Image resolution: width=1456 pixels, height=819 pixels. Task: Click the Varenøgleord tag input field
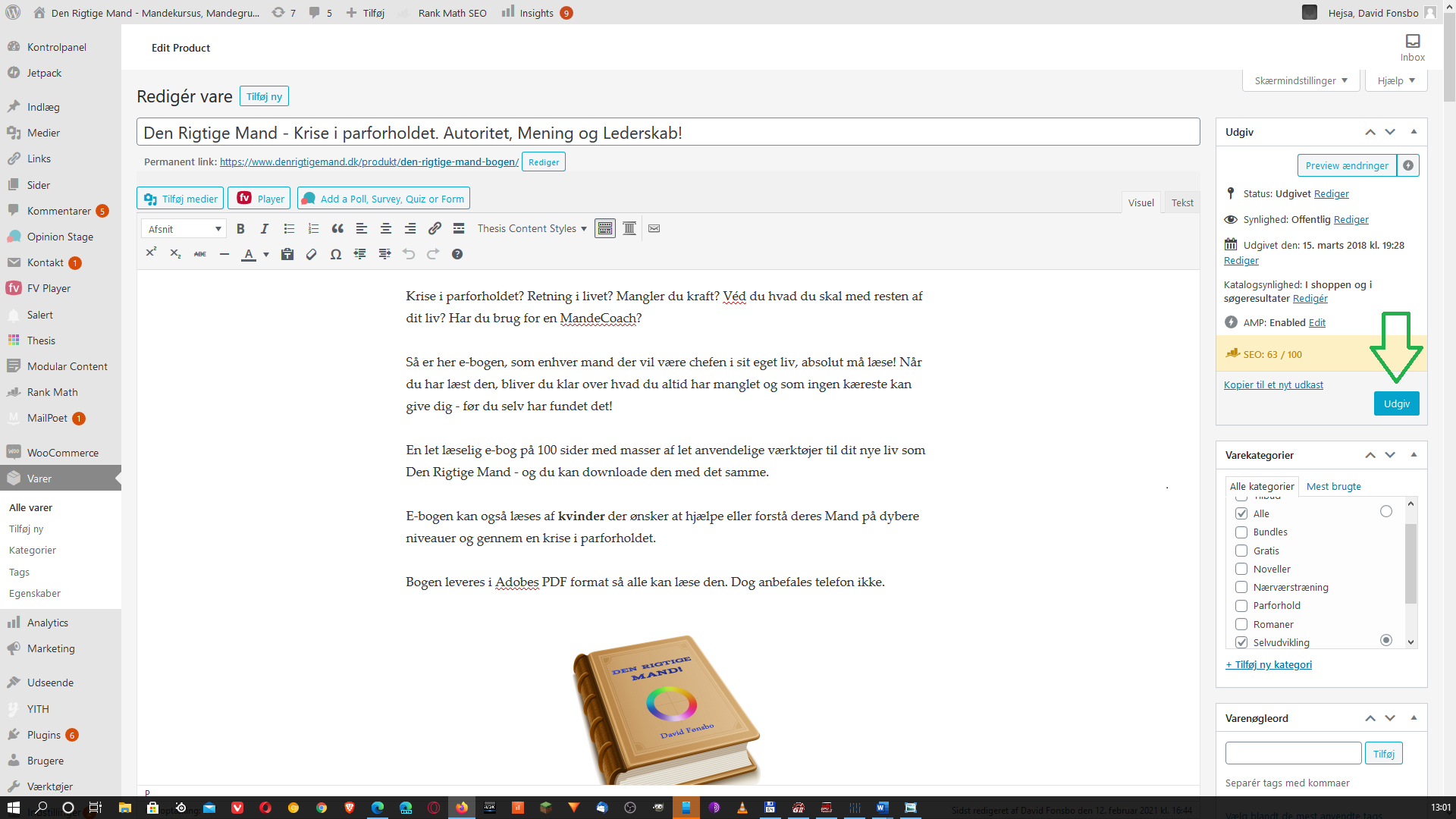[x=1293, y=754]
